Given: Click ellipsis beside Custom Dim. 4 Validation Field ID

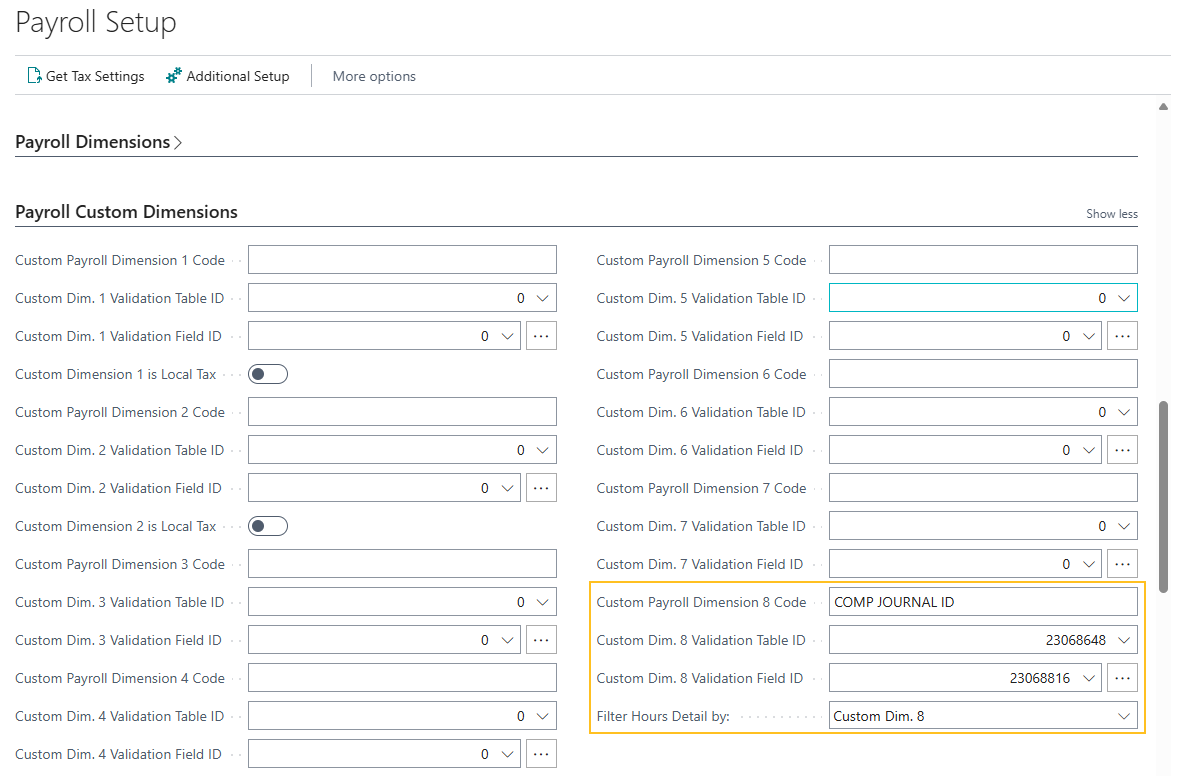Looking at the screenshot, I should pyautogui.click(x=541, y=753).
